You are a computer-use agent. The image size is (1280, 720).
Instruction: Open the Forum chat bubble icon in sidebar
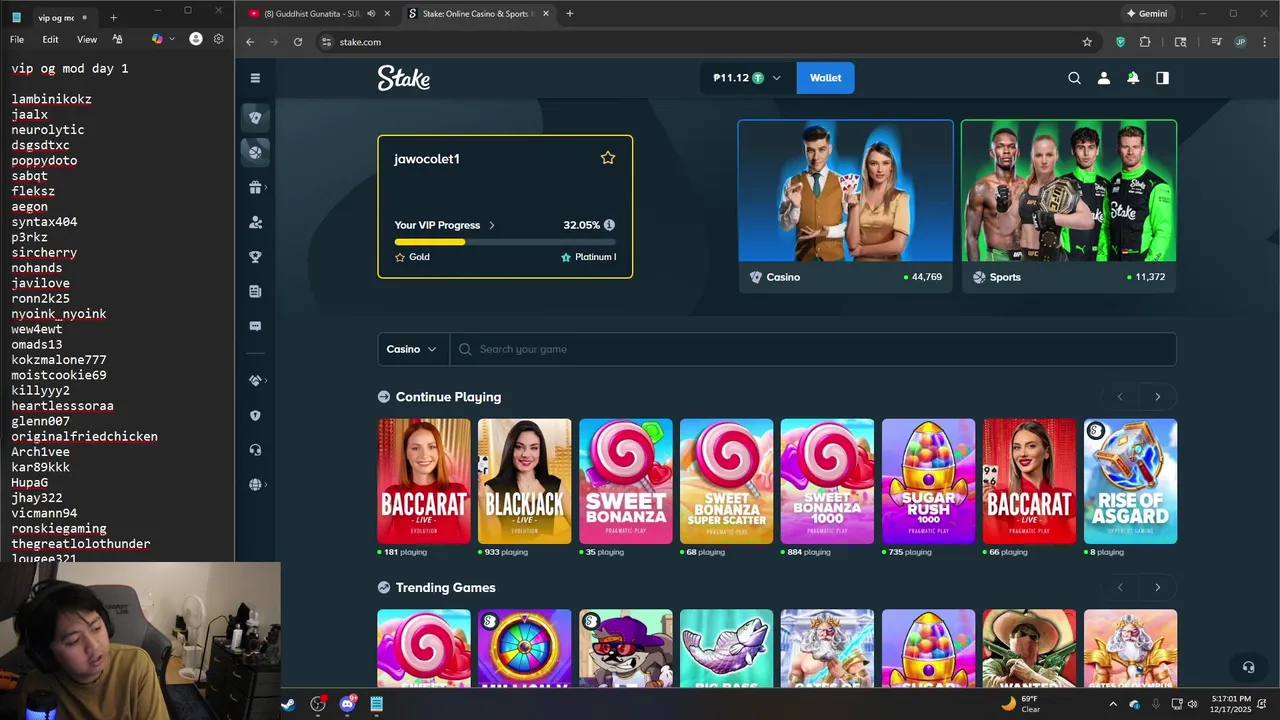[x=255, y=326]
